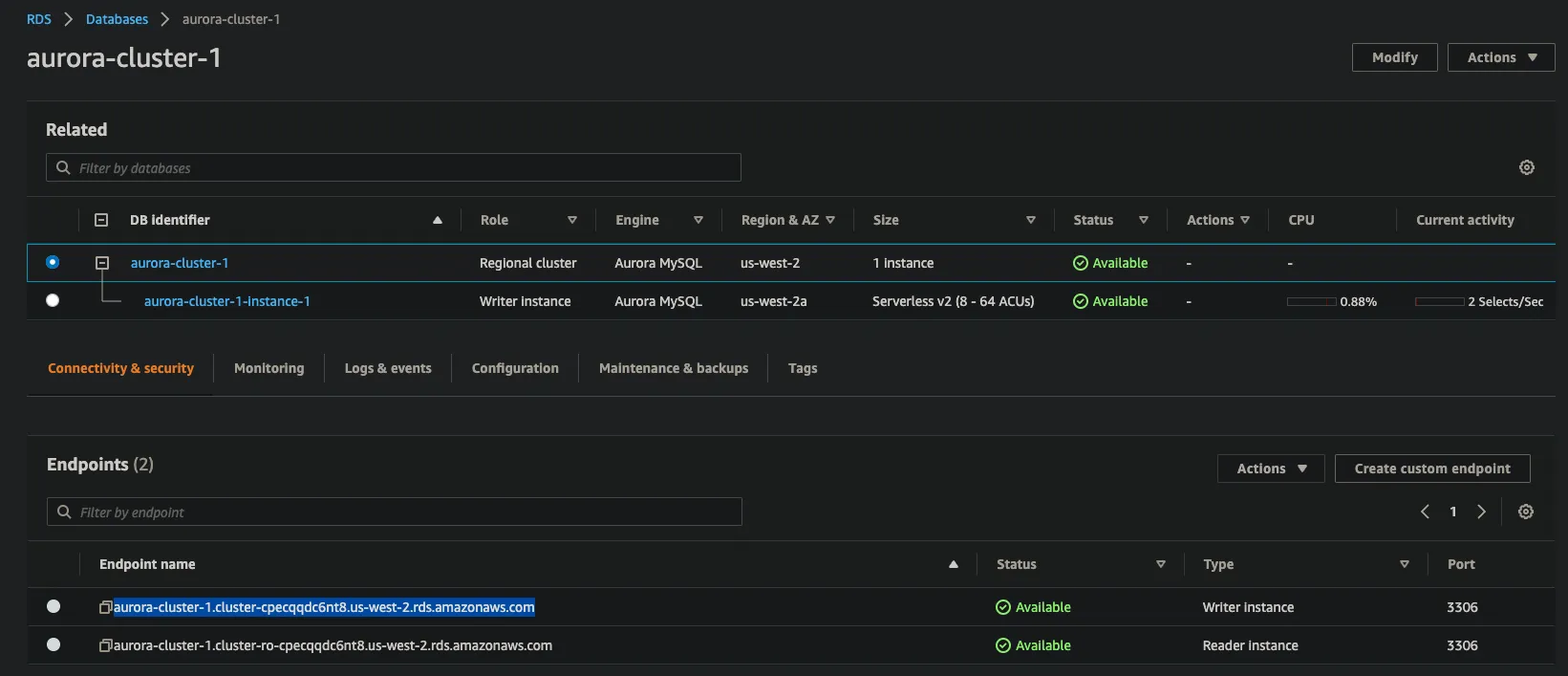Click page number 1 in Endpoints pagination
This screenshot has width=1568, height=676.
(x=1453, y=512)
